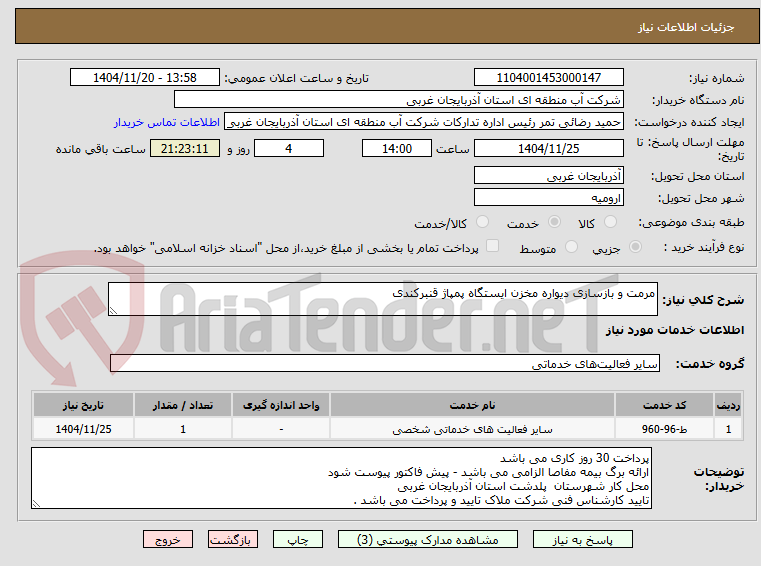Select the متوسط purchase type radio
761x566 pixels.
pyautogui.click(x=572, y=247)
